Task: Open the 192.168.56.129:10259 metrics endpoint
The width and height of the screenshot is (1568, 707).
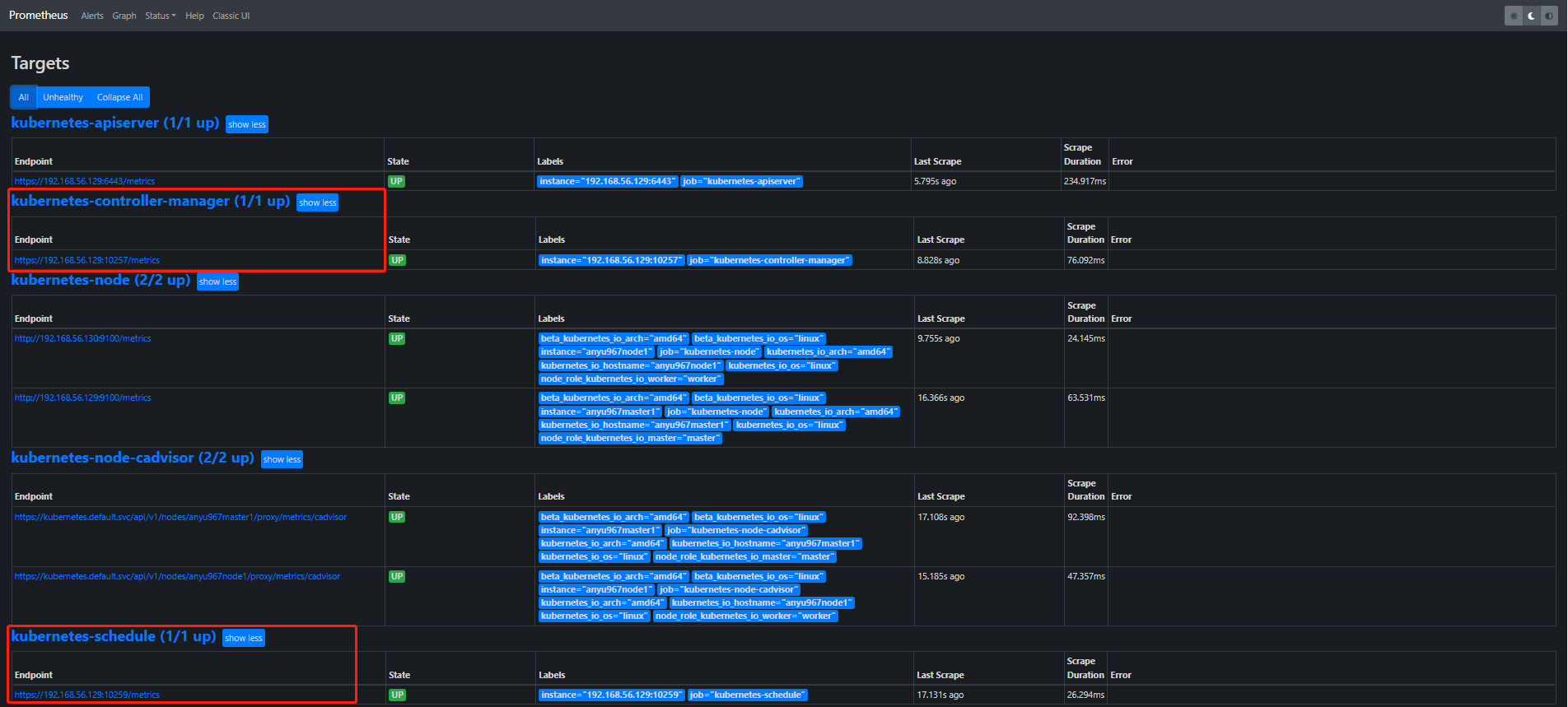Action: [x=87, y=695]
